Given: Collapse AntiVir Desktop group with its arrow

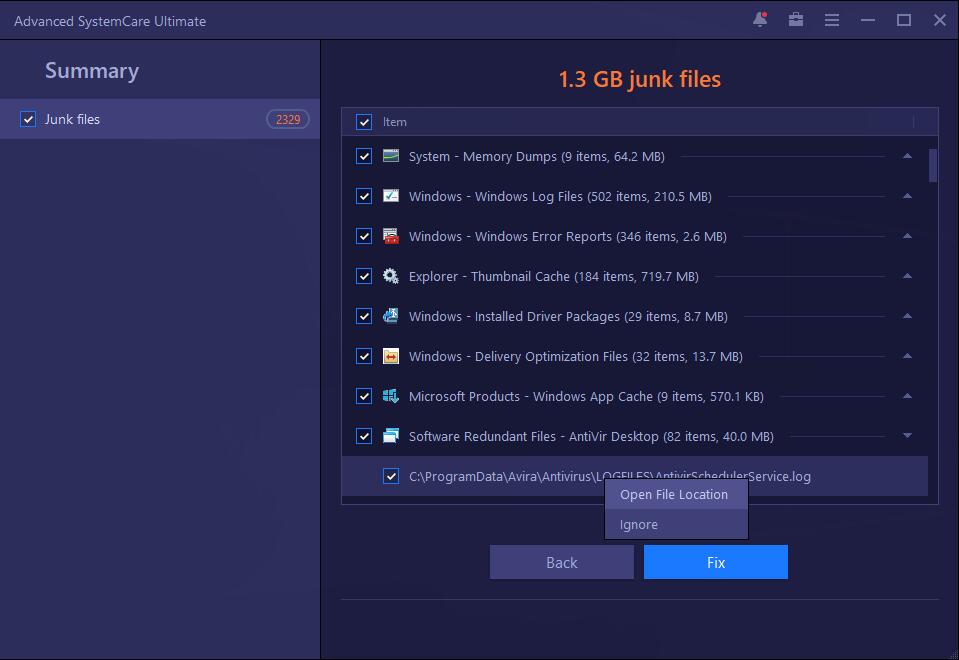Looking at the screenshot, I should pyautogui.click(x=908, y=436).
